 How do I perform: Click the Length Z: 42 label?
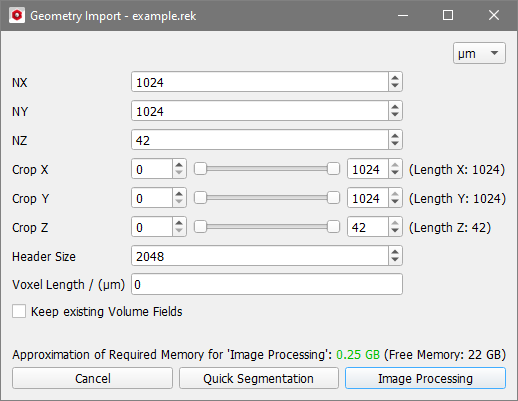[x=450, y=227]
